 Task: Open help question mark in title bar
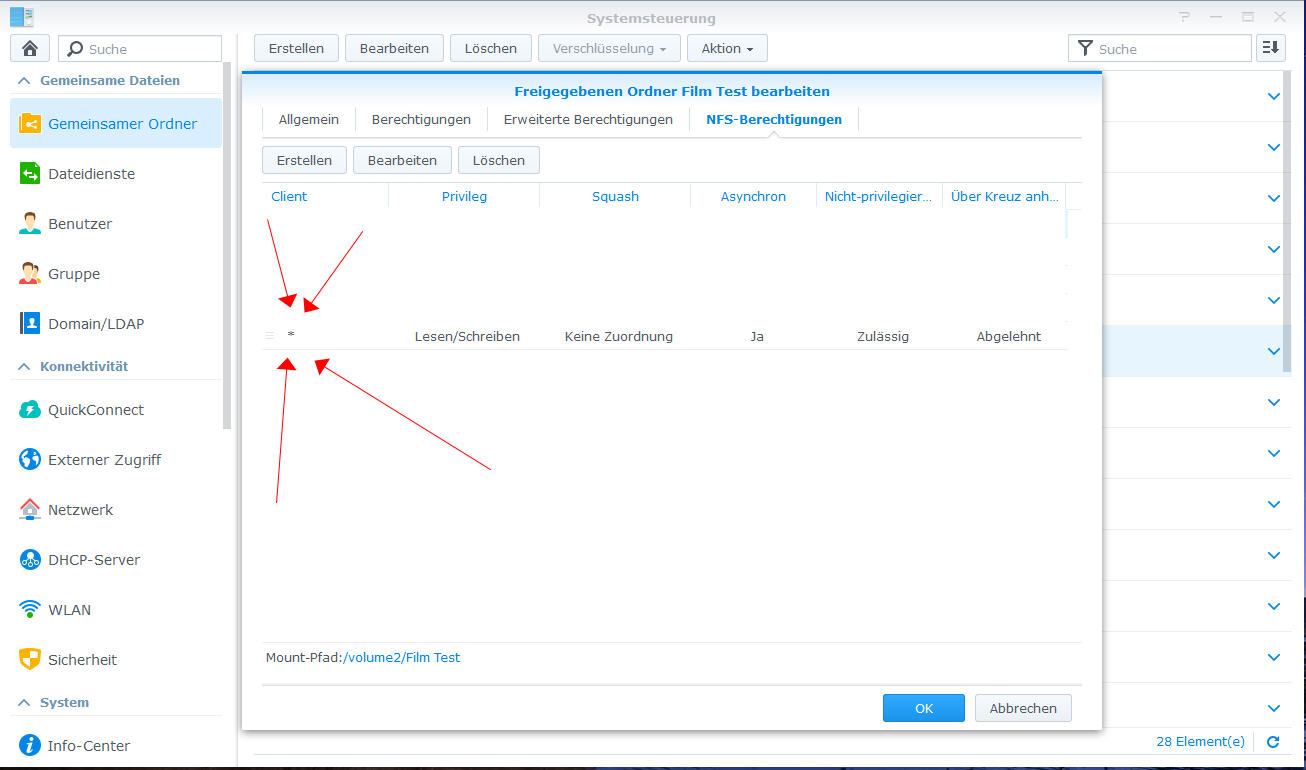click(x=1185, y=17)
